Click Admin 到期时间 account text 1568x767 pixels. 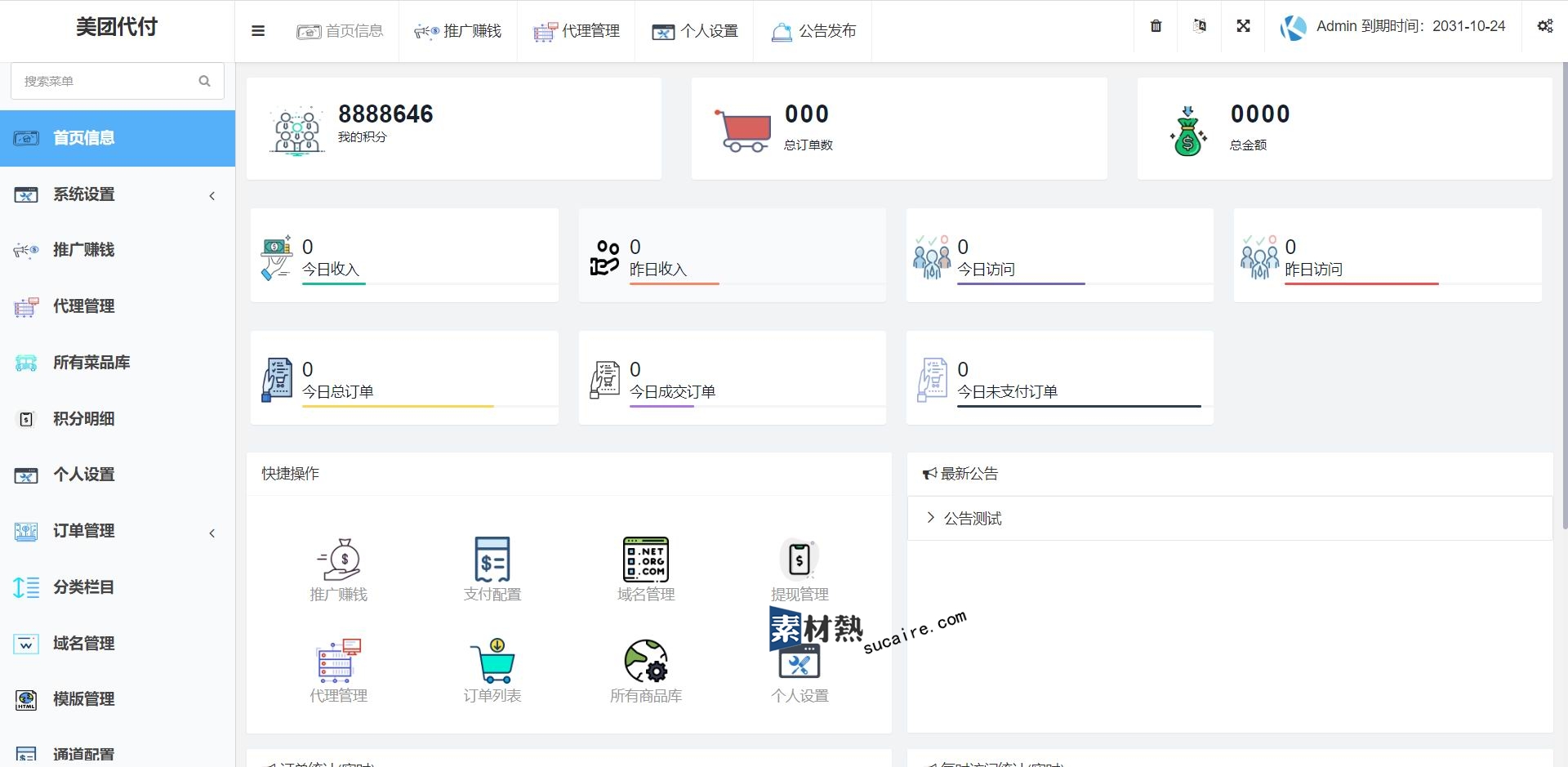(x=1410, y=26)
